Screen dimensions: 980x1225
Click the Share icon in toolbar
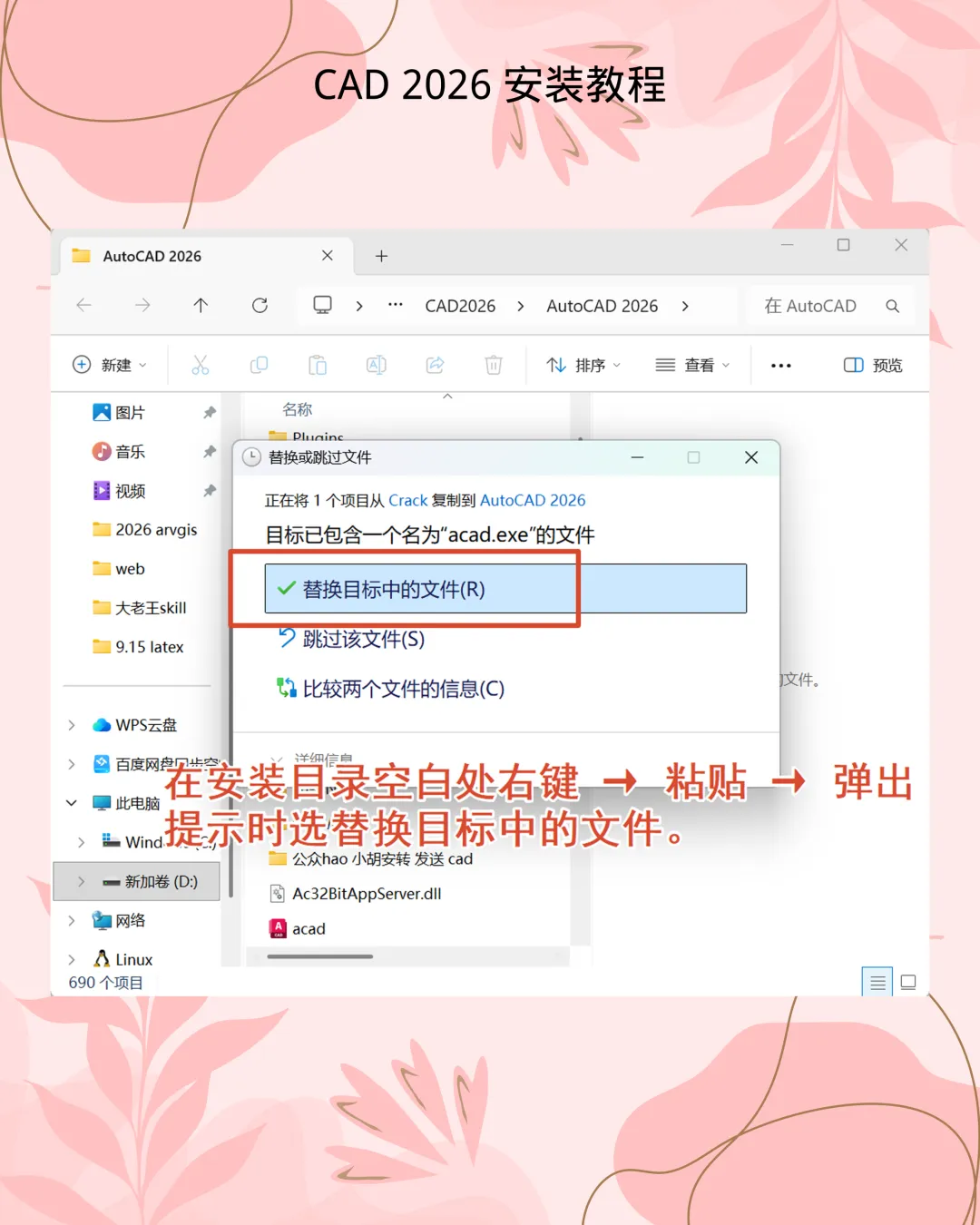pyautogui.click(x=435, y=365)
